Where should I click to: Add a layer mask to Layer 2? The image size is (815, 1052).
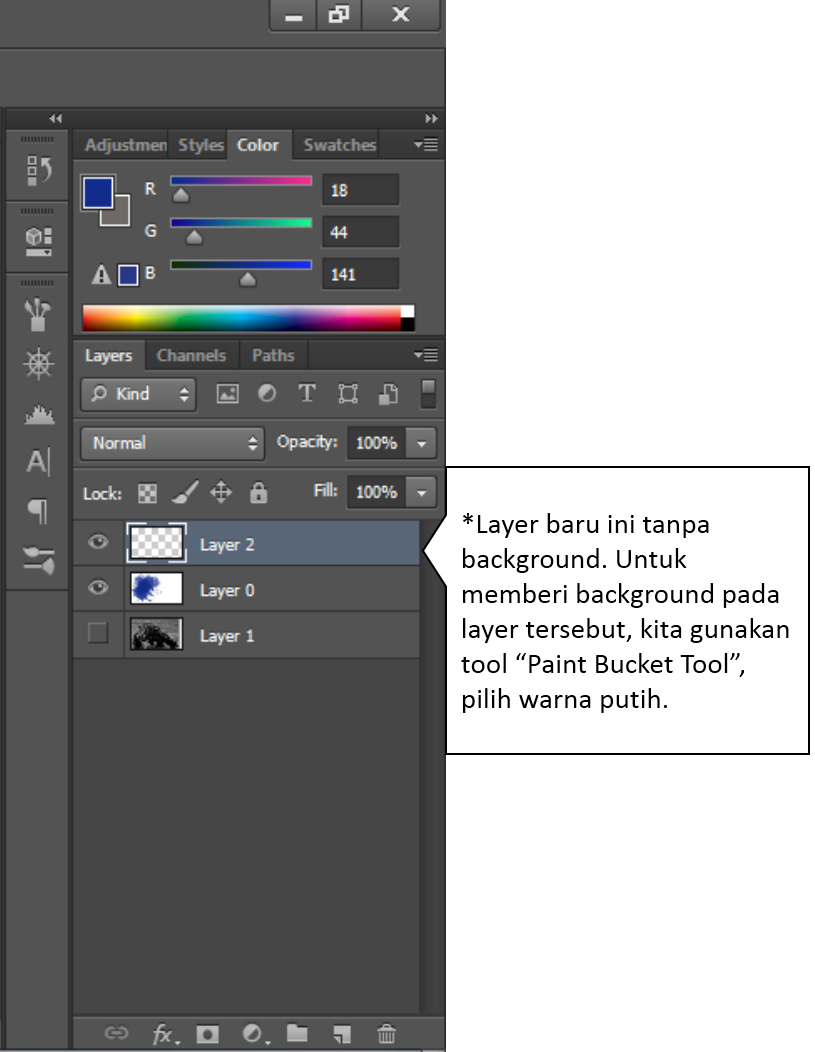click(207, 1034)
